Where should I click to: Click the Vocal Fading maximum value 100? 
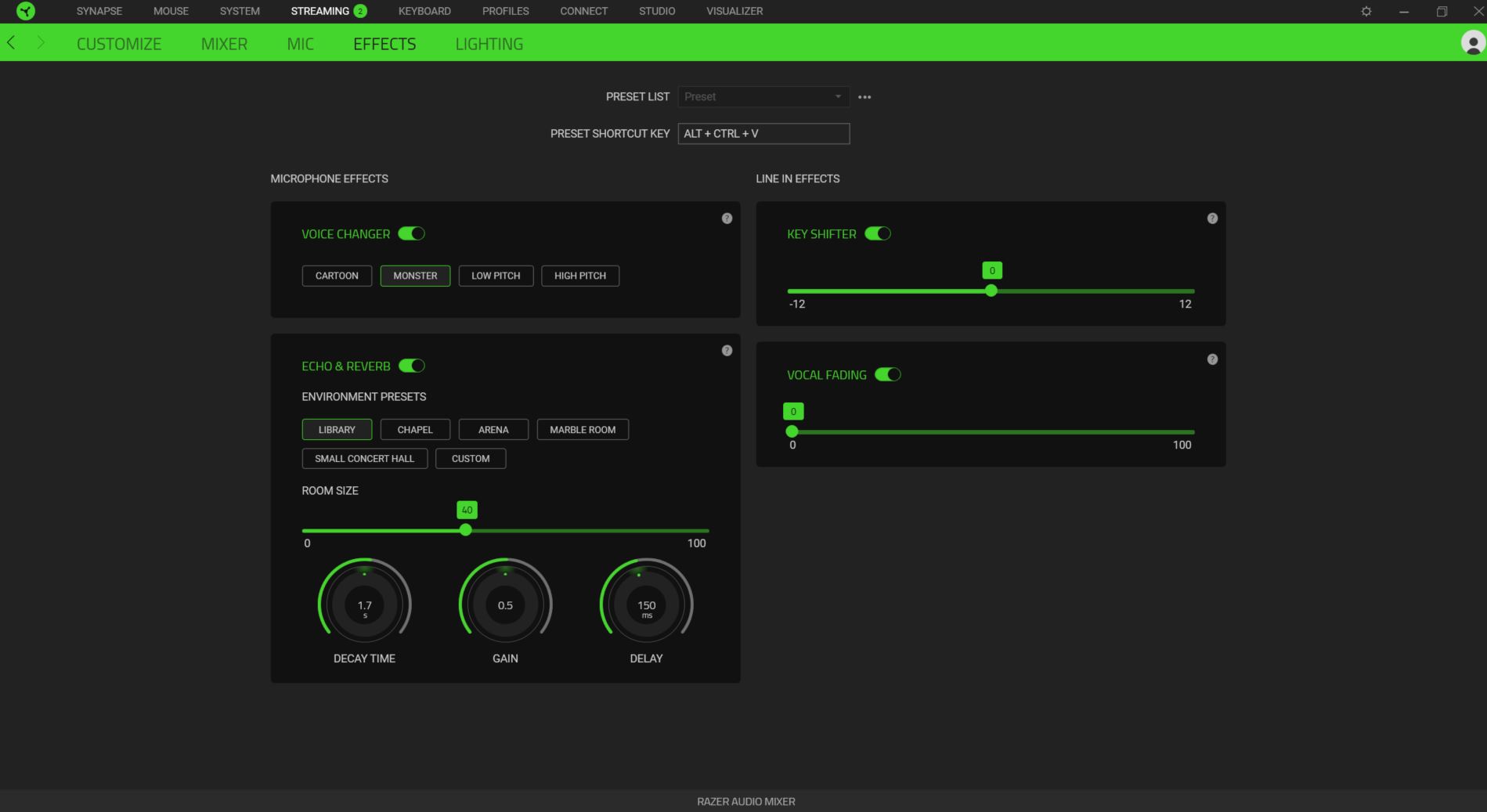pyautogui.click(x=1182, y=445)
